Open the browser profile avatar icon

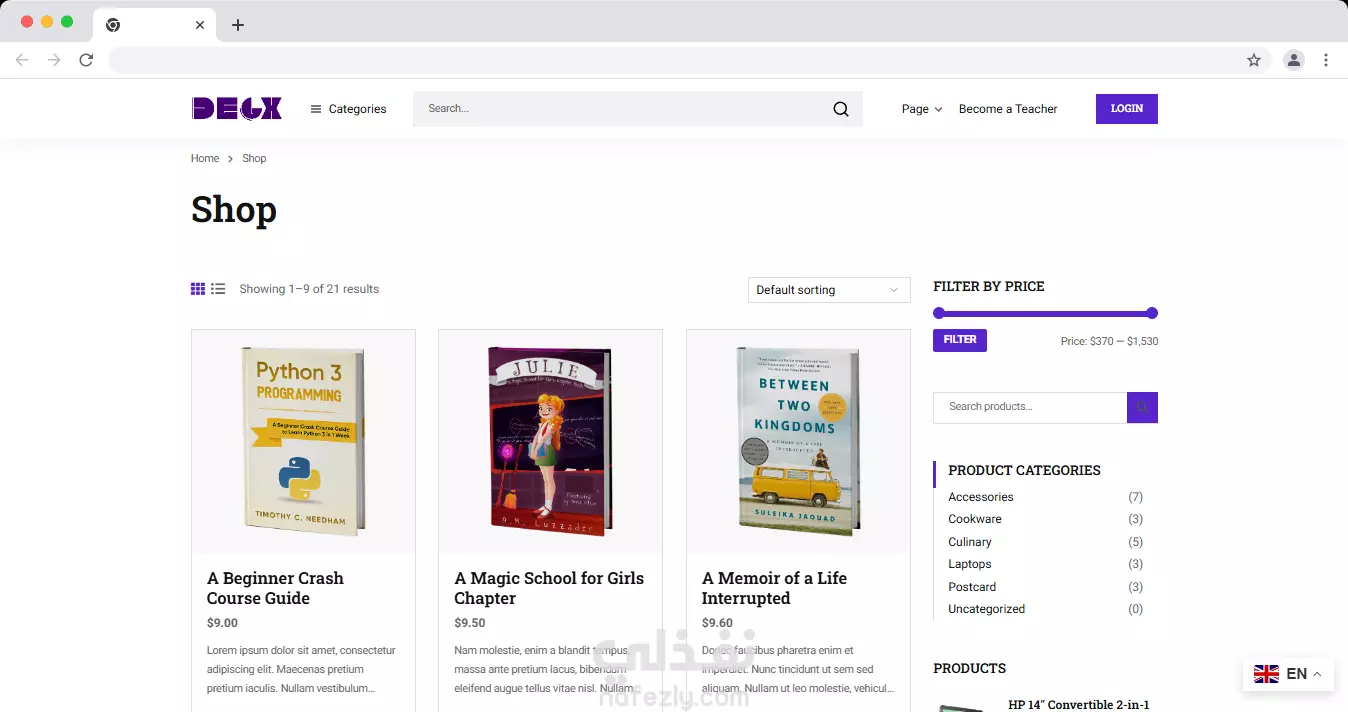1294,60
